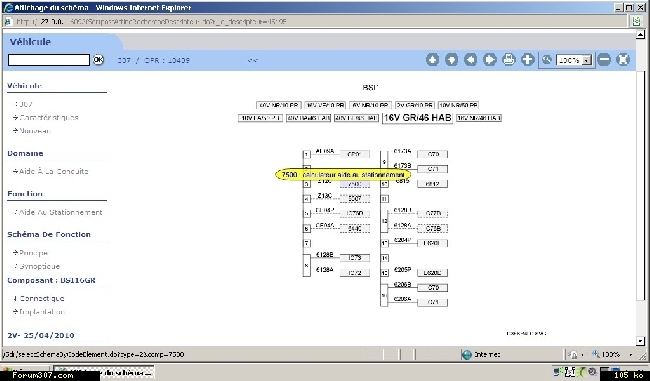Screen dimensions: 650x381
Task: Pan the schema up with the up-arrow icon
Action: coord(432,60)
